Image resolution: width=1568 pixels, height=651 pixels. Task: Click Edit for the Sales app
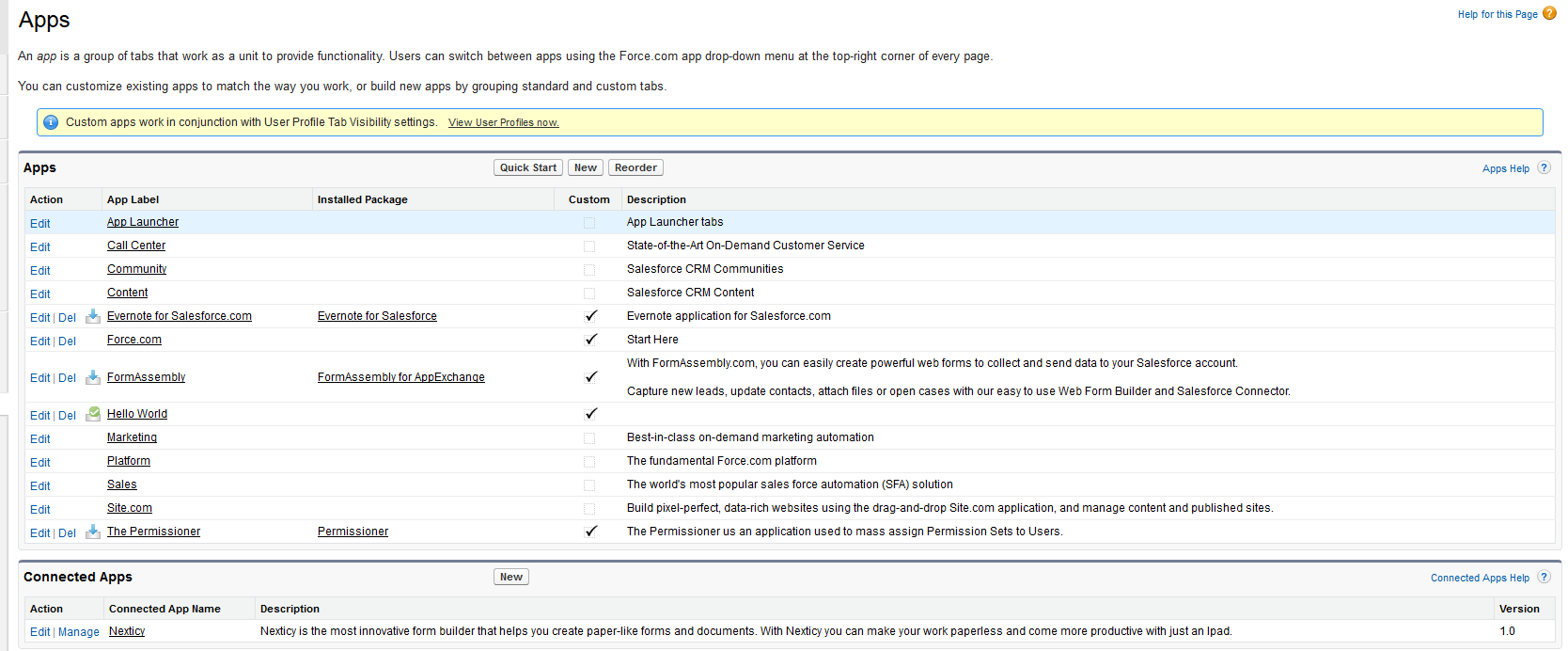pyautogui.click(x=40, y=486)
